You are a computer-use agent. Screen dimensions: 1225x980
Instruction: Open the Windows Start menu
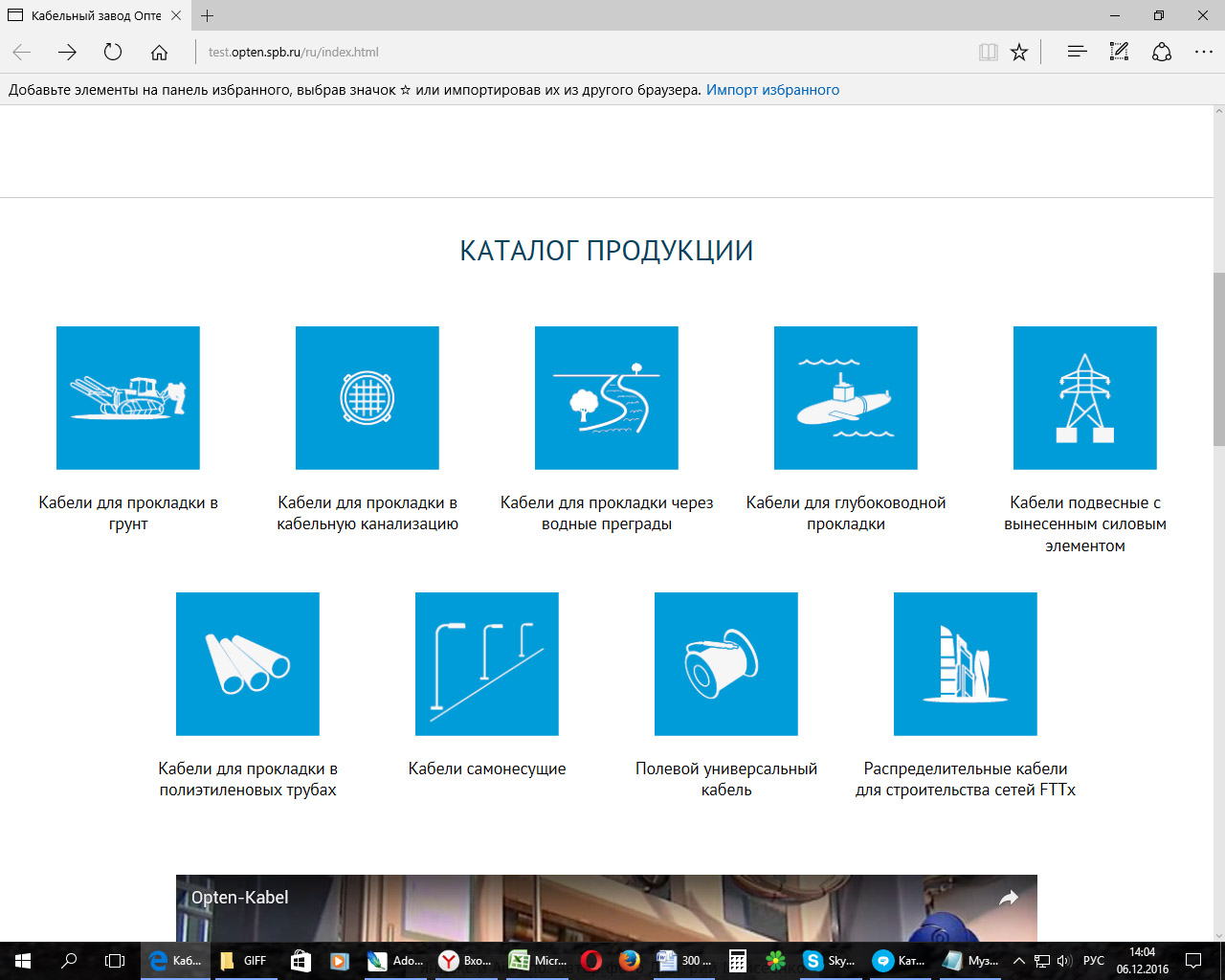[23, 961]
